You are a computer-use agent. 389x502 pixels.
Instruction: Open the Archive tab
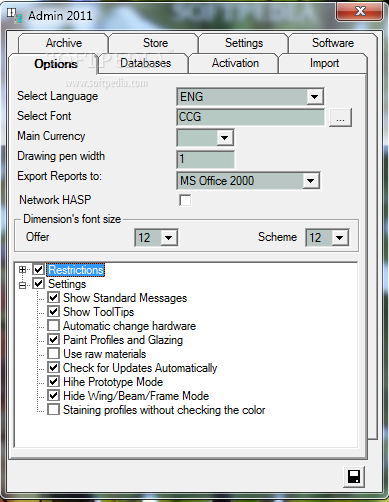pyautogui.click(x=64, y=43)
